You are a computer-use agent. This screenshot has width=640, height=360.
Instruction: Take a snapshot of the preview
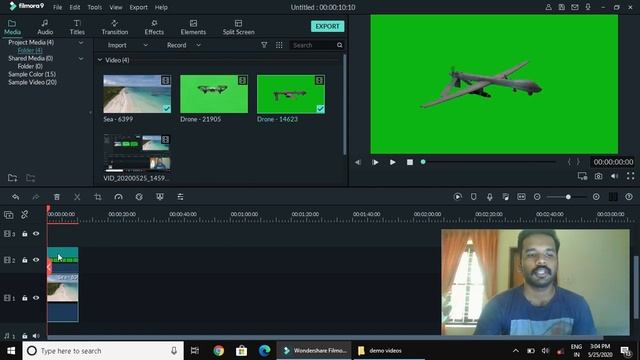click(598, 176)
